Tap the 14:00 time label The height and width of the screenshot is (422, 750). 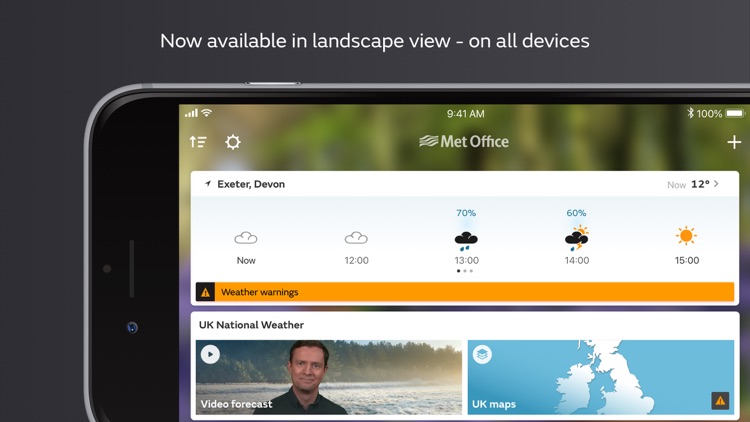click(577, 260)
